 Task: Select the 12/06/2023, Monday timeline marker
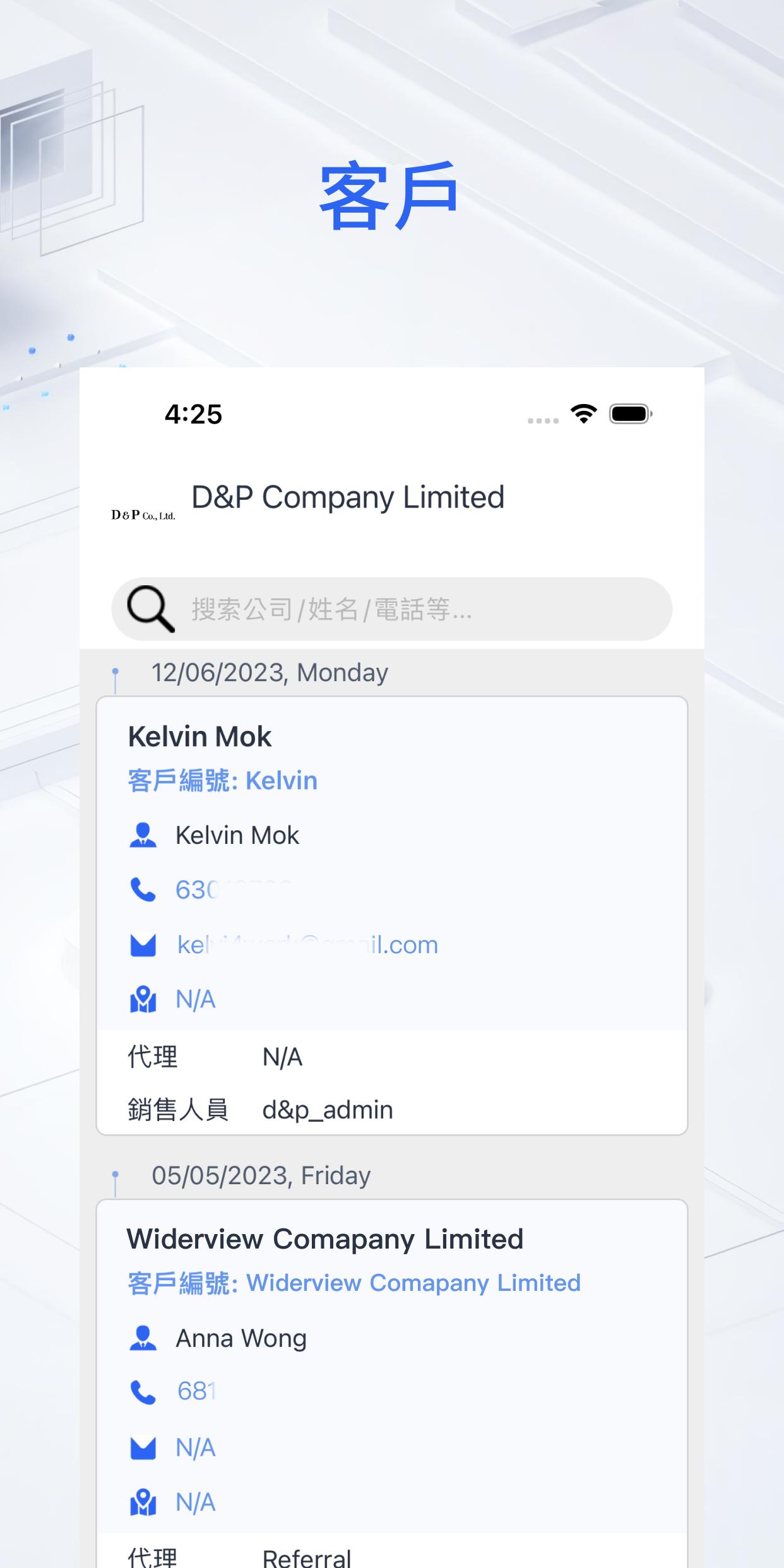tap(116, 680)
